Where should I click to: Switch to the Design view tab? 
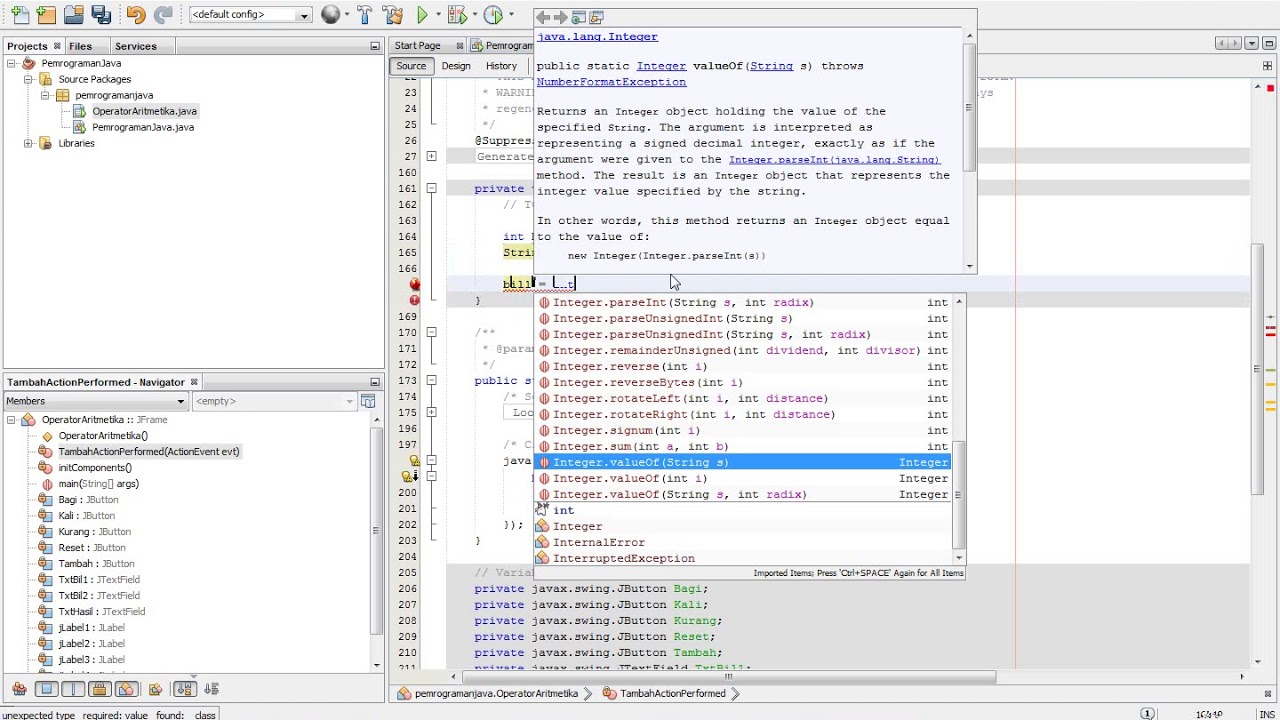coord(456,66)
